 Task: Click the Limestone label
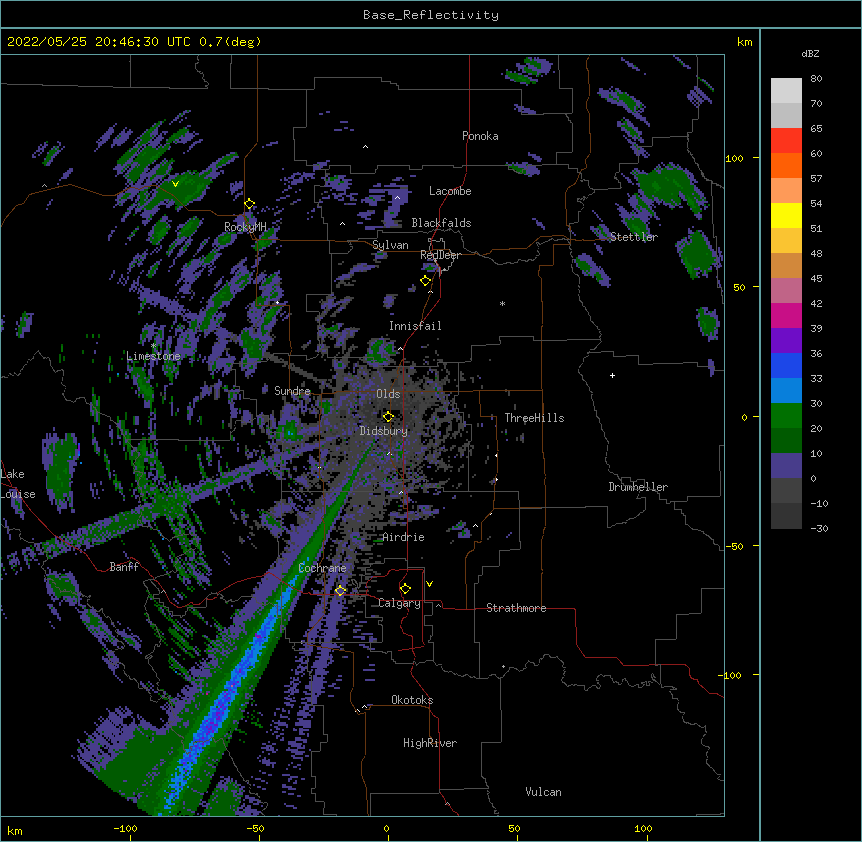point(153,356)
